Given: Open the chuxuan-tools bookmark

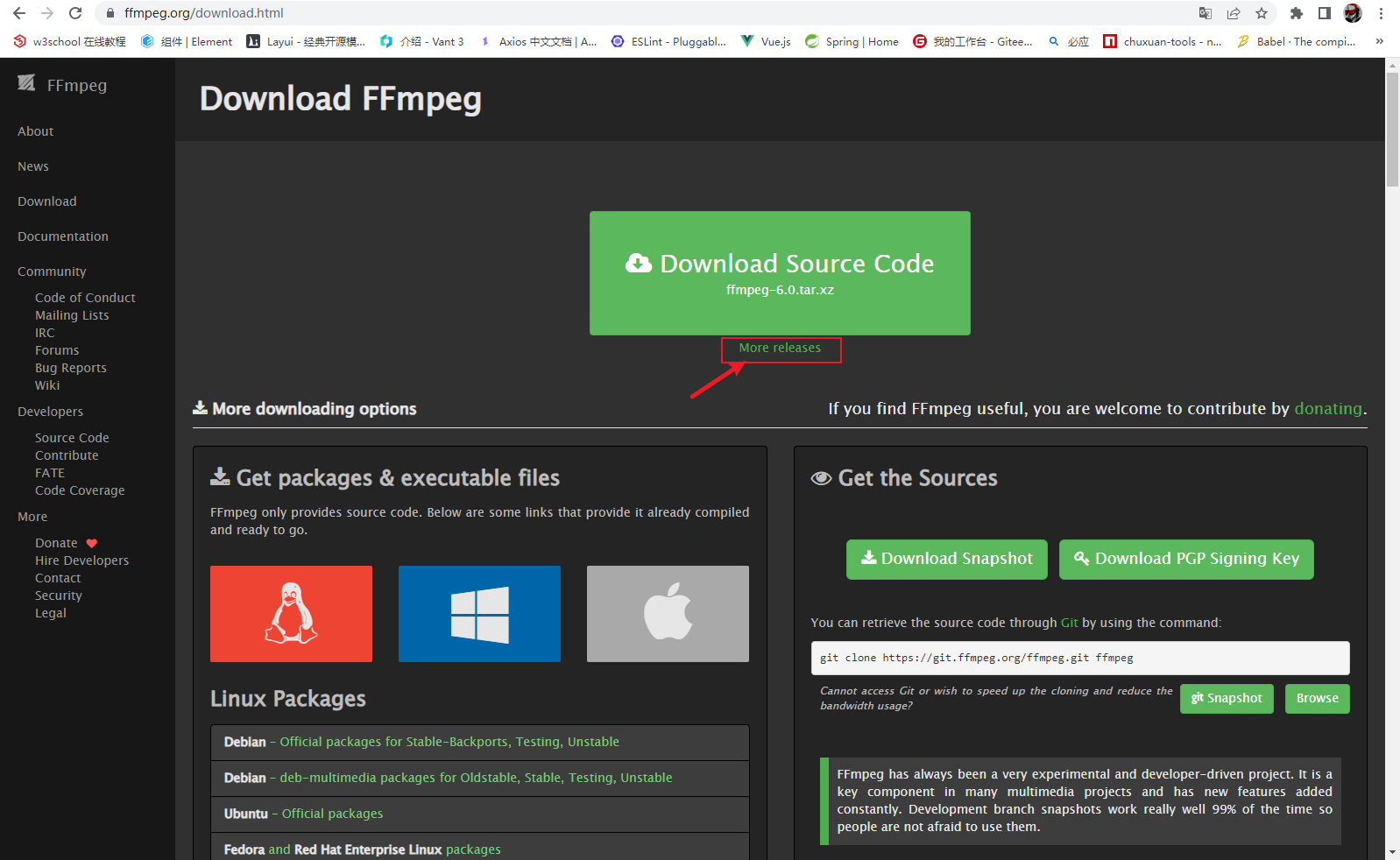Looking at the screenshot, I should [1163, 41].
